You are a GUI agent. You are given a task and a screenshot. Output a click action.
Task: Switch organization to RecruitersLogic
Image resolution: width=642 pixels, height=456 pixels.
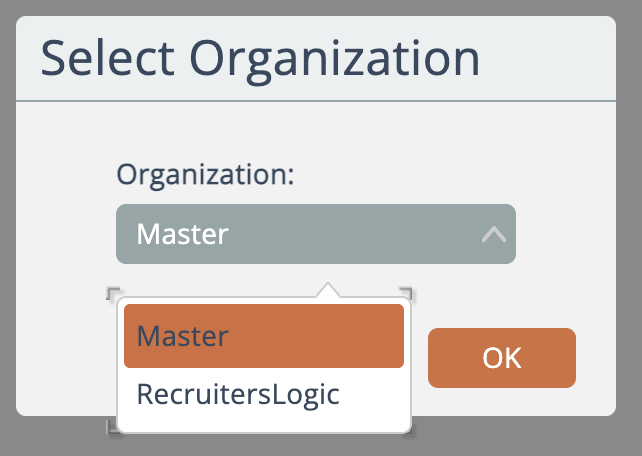click(238, 394)
